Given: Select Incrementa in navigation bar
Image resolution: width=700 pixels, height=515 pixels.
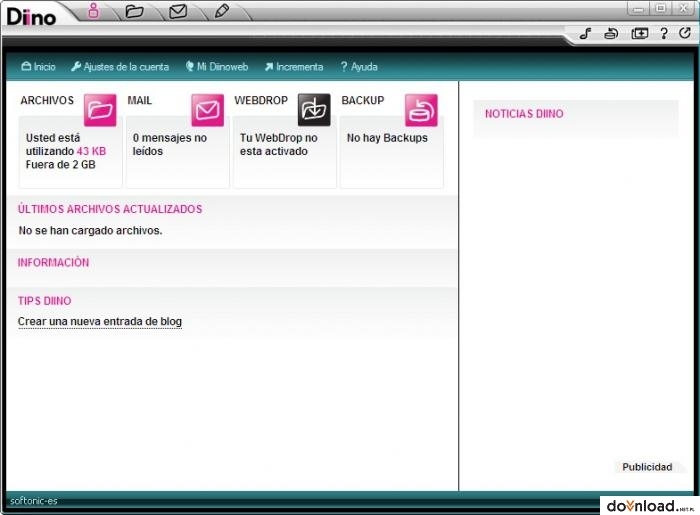Looking at the screenshot, I should click(294, 67).
